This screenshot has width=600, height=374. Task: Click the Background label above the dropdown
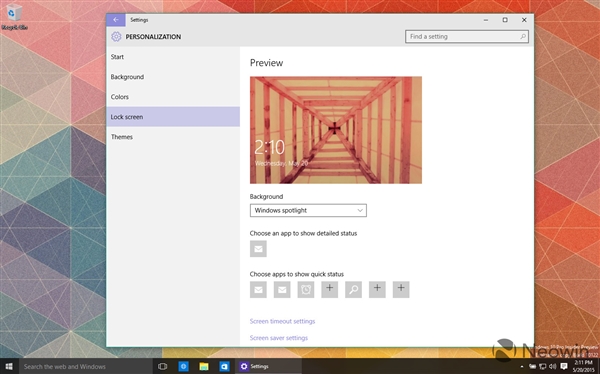(266, 197)
